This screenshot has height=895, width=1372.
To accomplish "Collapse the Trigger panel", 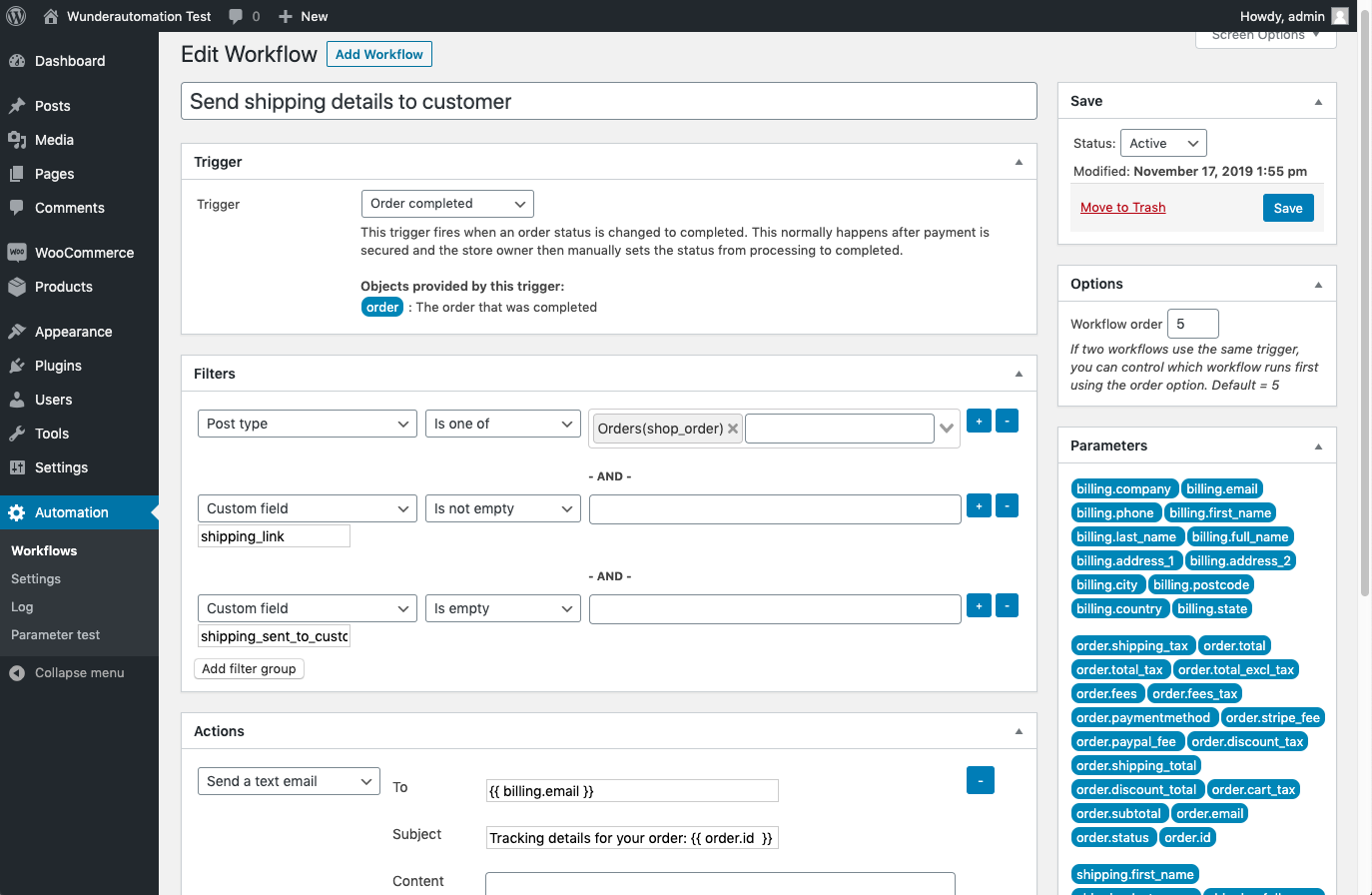I will point(1019,162).
